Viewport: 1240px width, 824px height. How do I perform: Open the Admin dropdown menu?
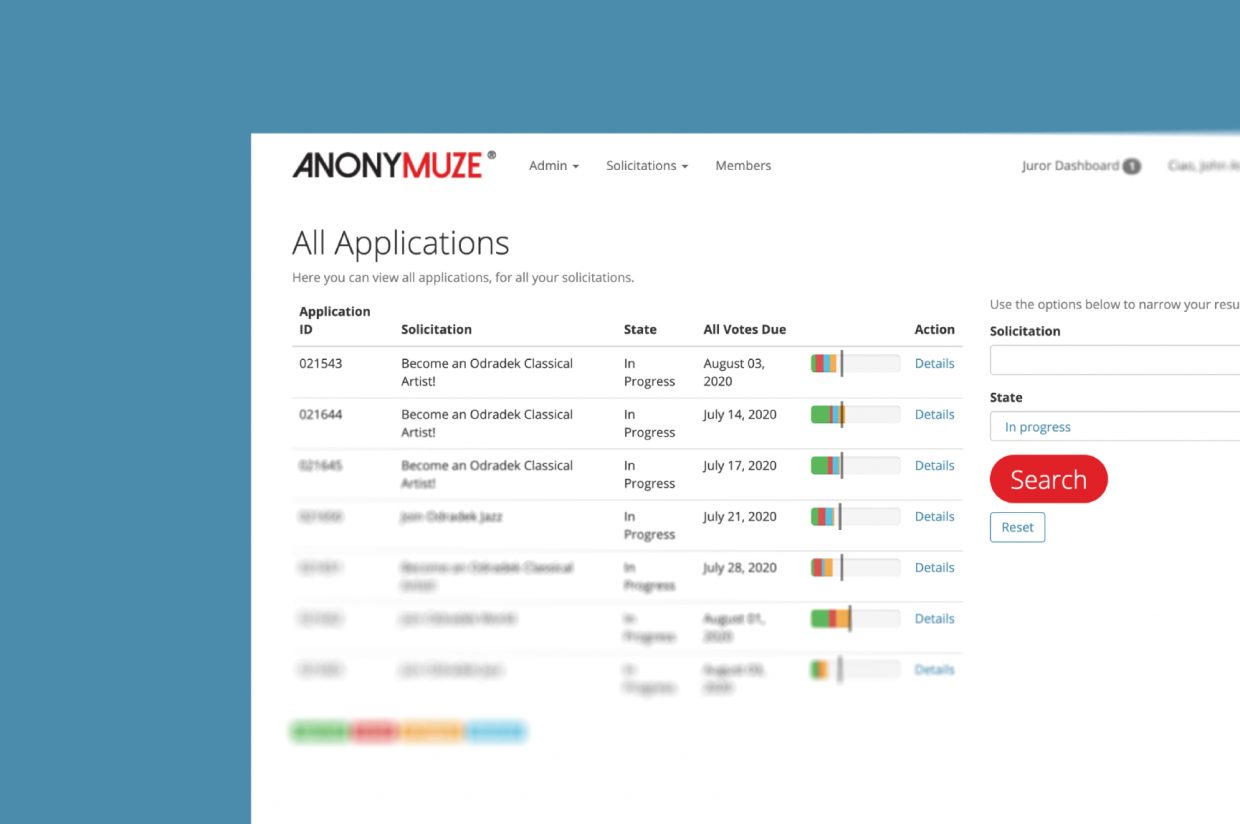(x=553, y=166)
